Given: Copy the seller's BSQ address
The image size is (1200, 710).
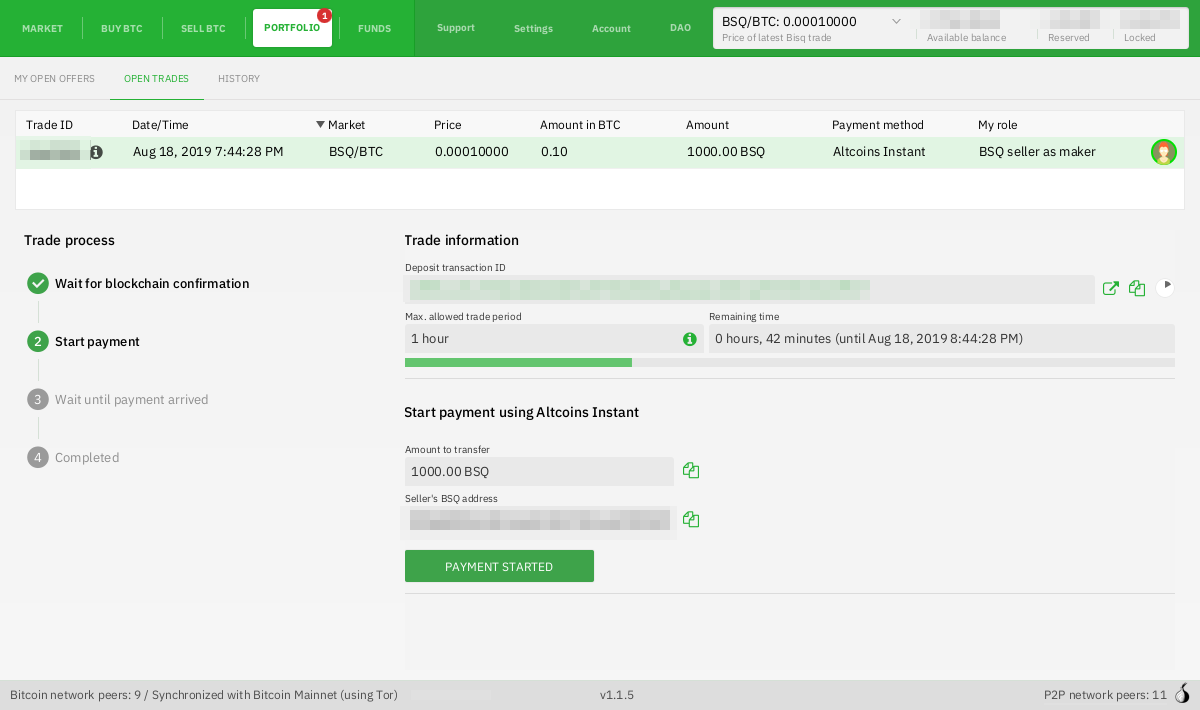Looking at the screenshot, I should pyautogui.click(x=691, y=519).
